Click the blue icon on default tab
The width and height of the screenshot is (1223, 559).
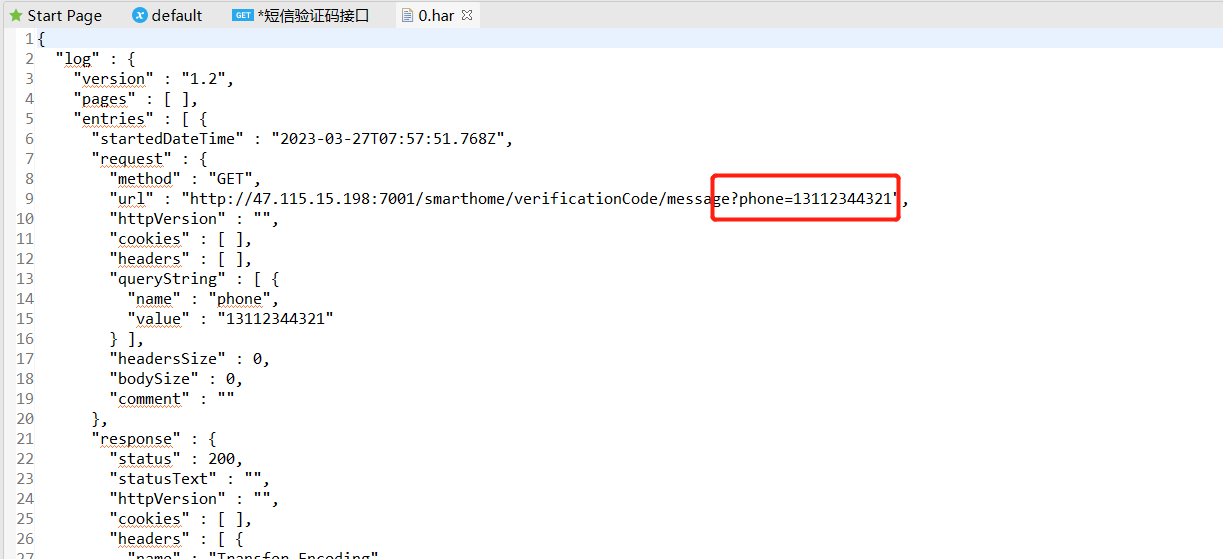coord(140,16)
